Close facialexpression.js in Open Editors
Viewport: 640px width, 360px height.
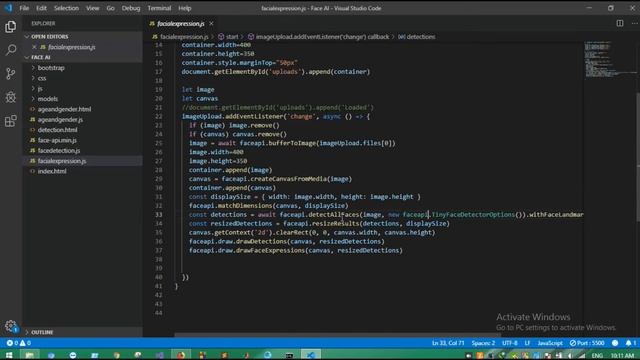pyautogui.click(x=34, y=47)
